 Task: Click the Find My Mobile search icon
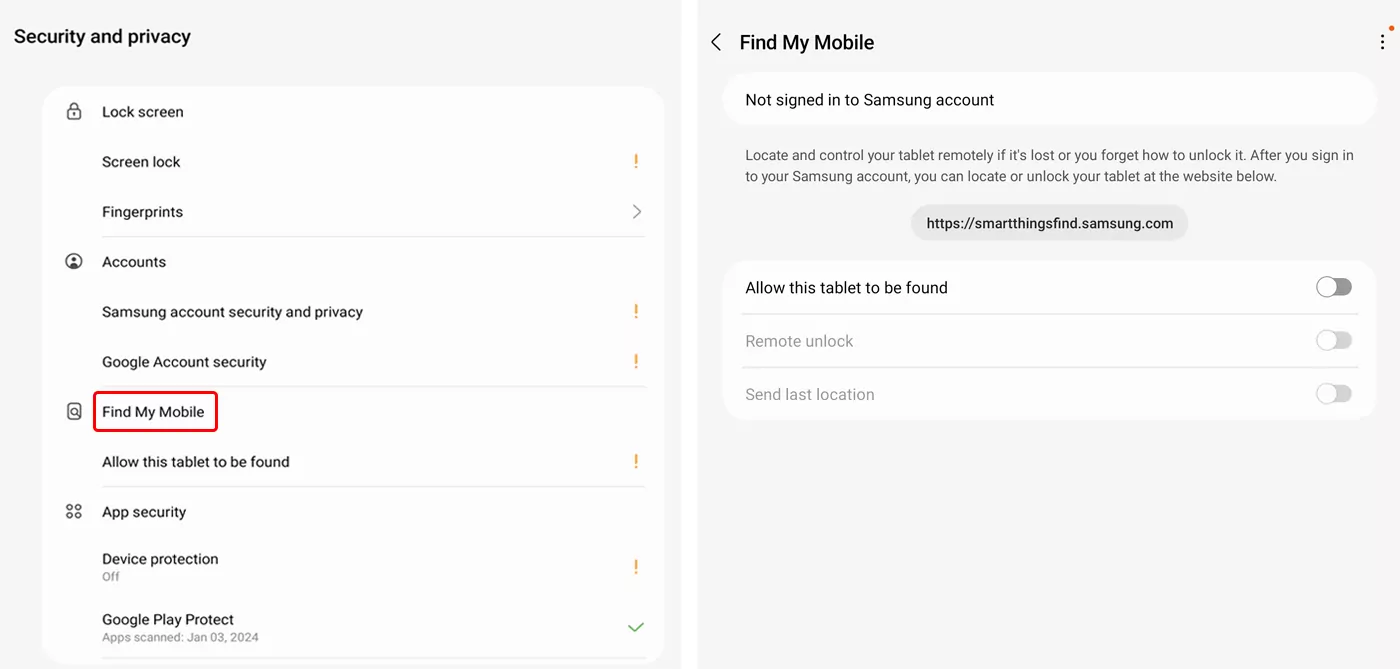[74, 411]
